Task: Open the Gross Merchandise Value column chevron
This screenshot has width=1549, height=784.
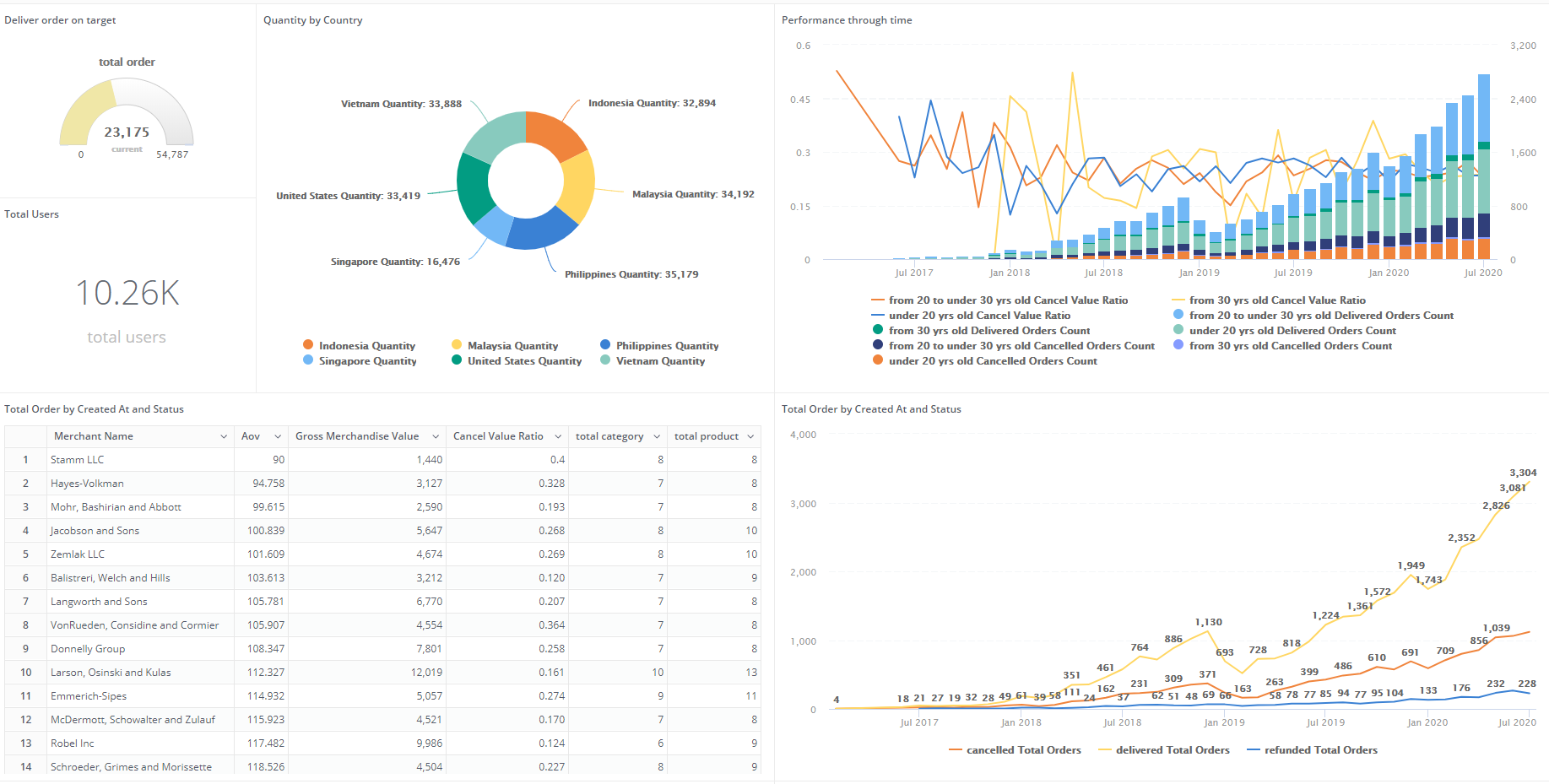Action: tap(436, 436)
